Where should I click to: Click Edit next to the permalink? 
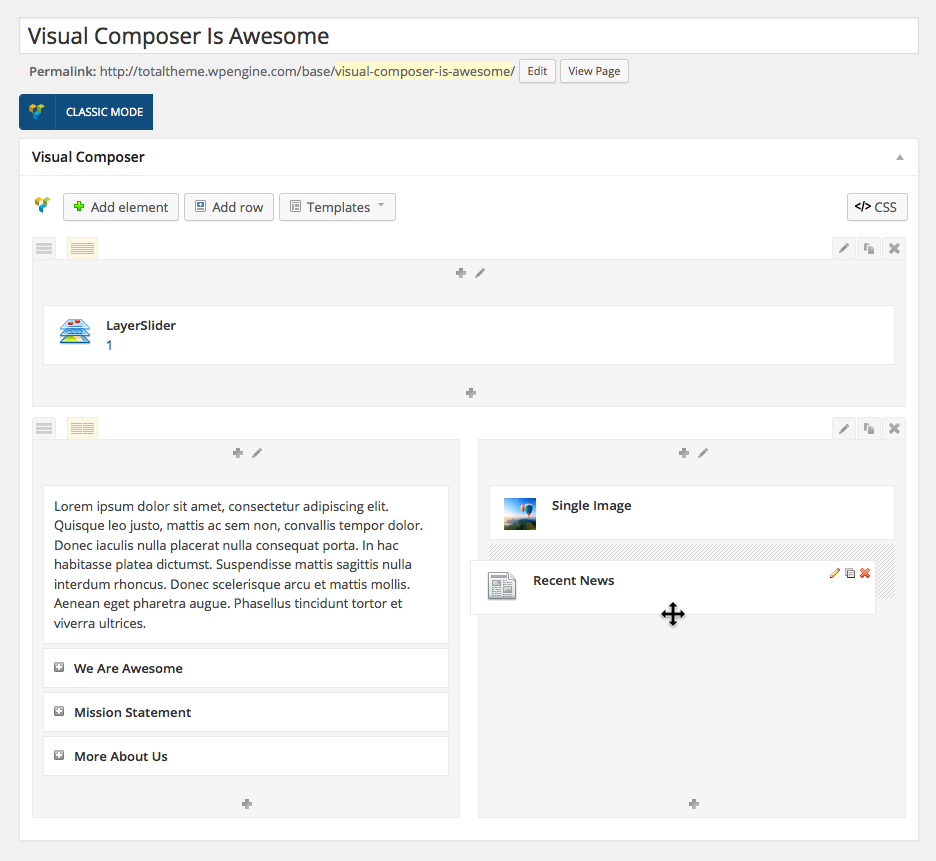pos(537,71)
